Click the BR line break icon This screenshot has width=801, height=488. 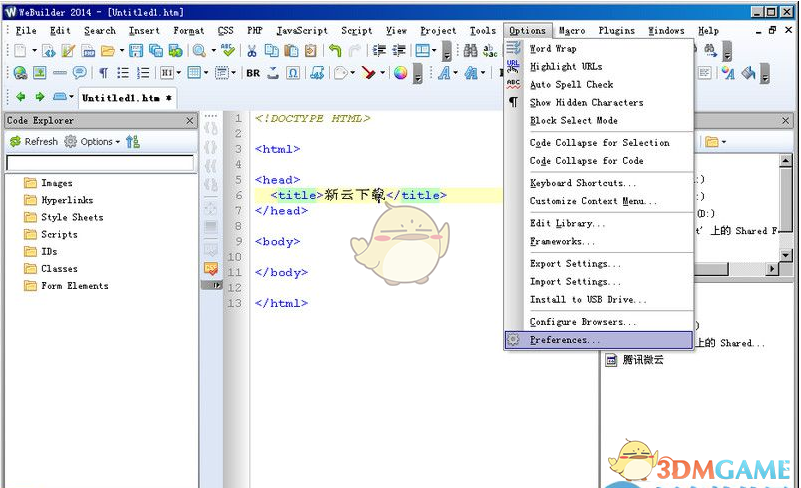click(x=253, y=73)
